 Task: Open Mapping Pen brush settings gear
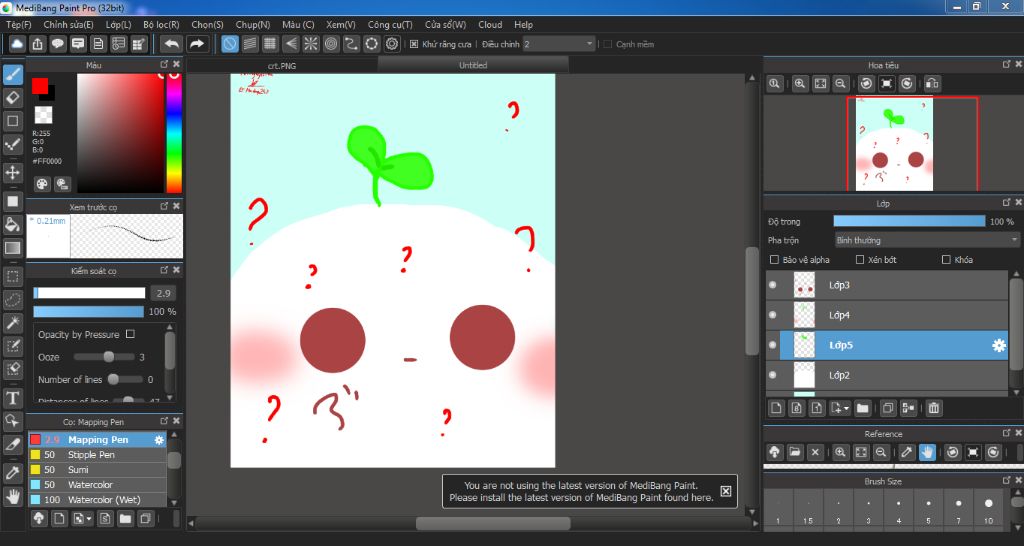coord(159,440)
